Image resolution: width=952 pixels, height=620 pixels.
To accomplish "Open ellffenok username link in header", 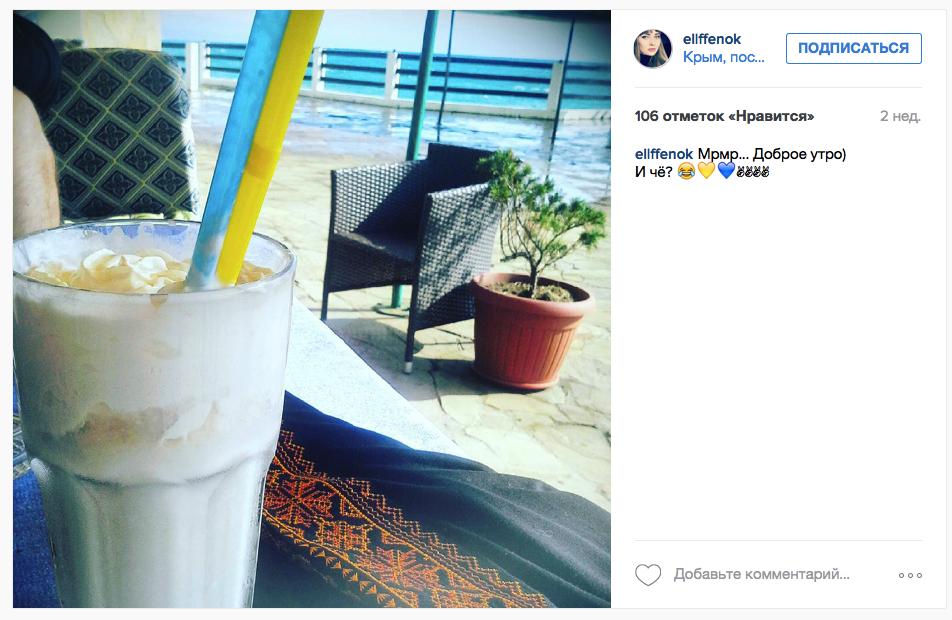I will point(712,39).
